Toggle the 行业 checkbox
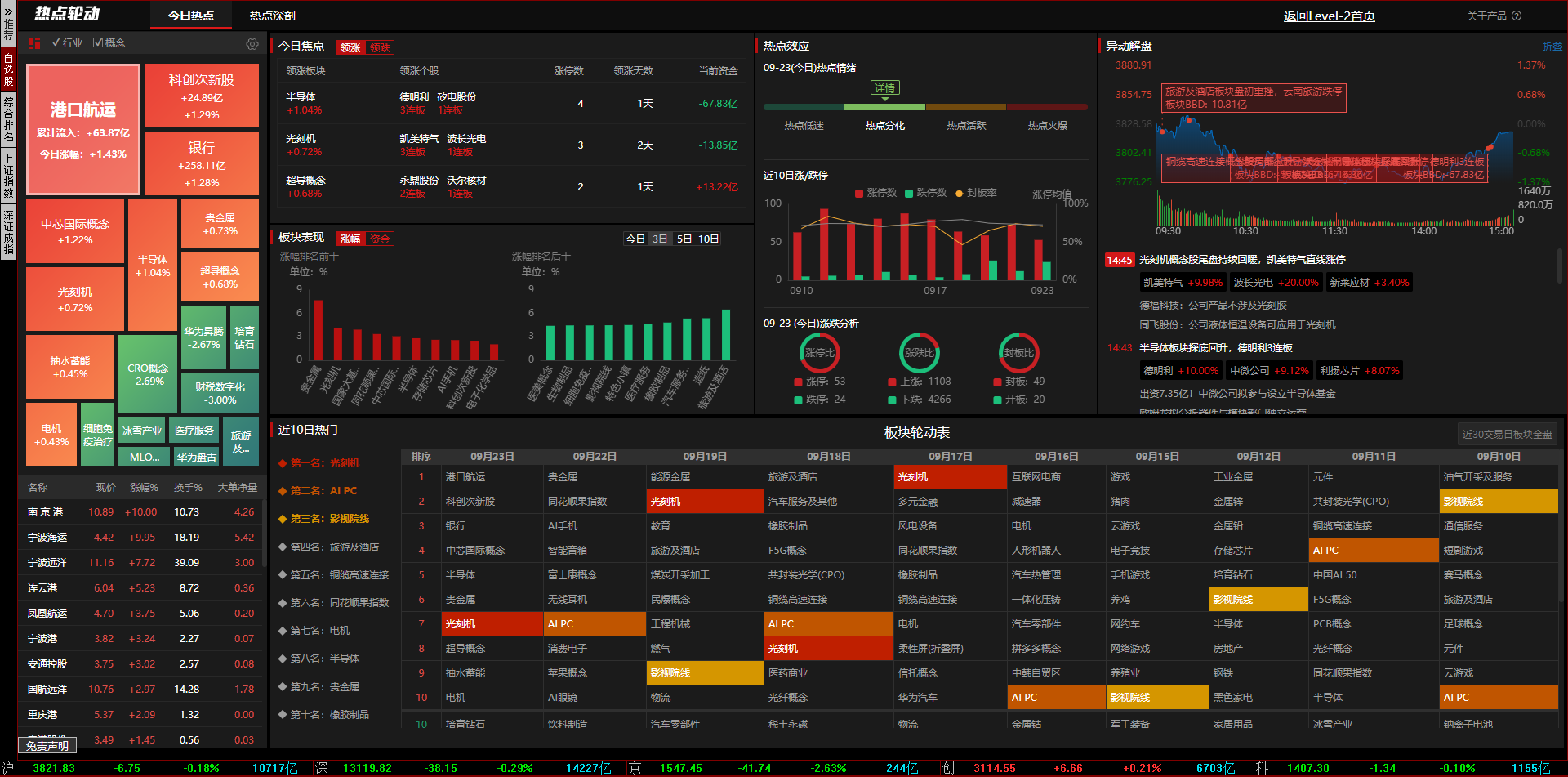 56,43
